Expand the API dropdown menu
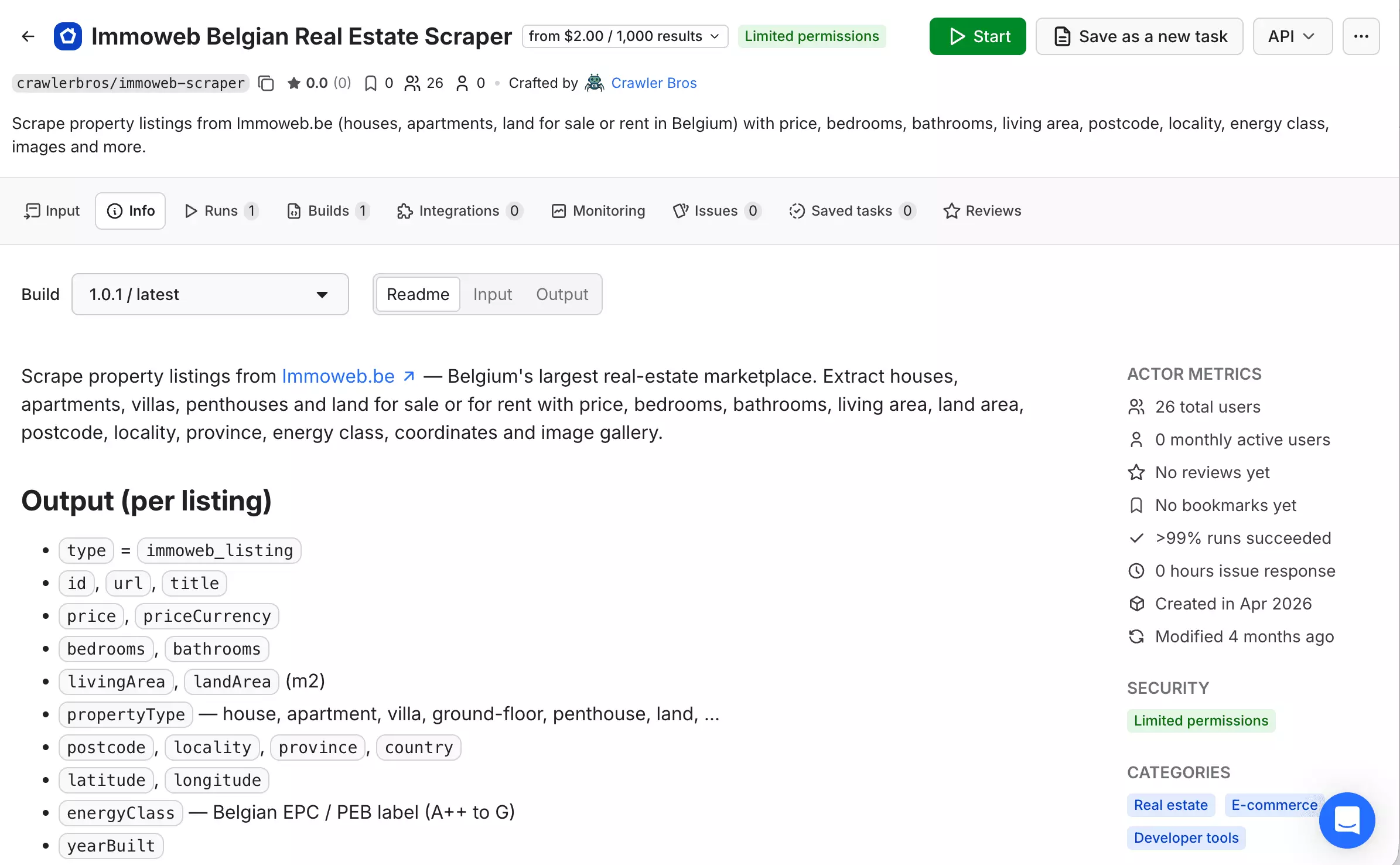 (x=1292, y=36)
